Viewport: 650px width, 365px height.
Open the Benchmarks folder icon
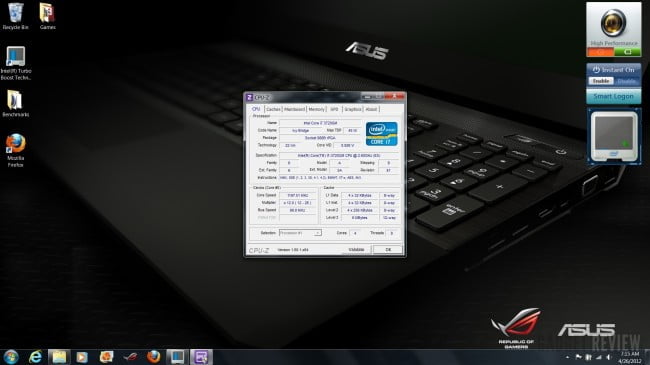point(15,104)
